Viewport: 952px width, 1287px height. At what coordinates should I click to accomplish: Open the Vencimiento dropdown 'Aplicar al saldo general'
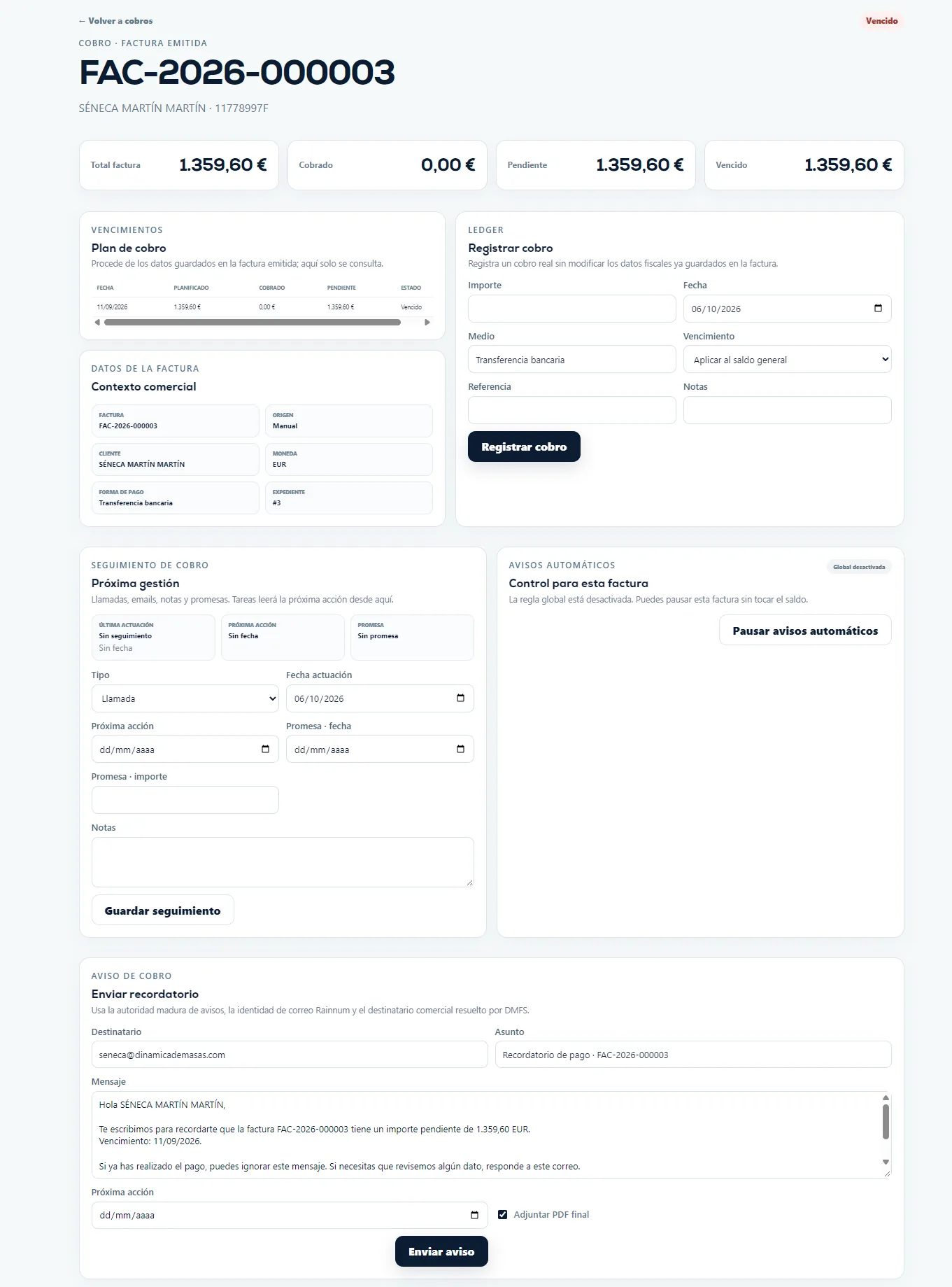(x=787, y=360)
